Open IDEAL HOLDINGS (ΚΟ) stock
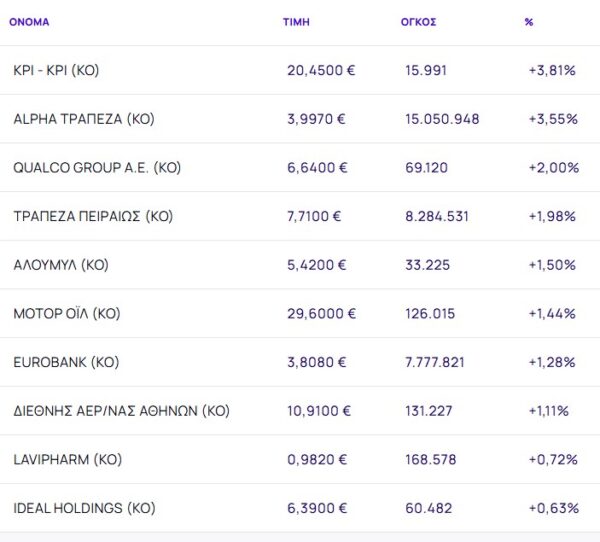The image size is (600, 542). [x=84, y=508]
